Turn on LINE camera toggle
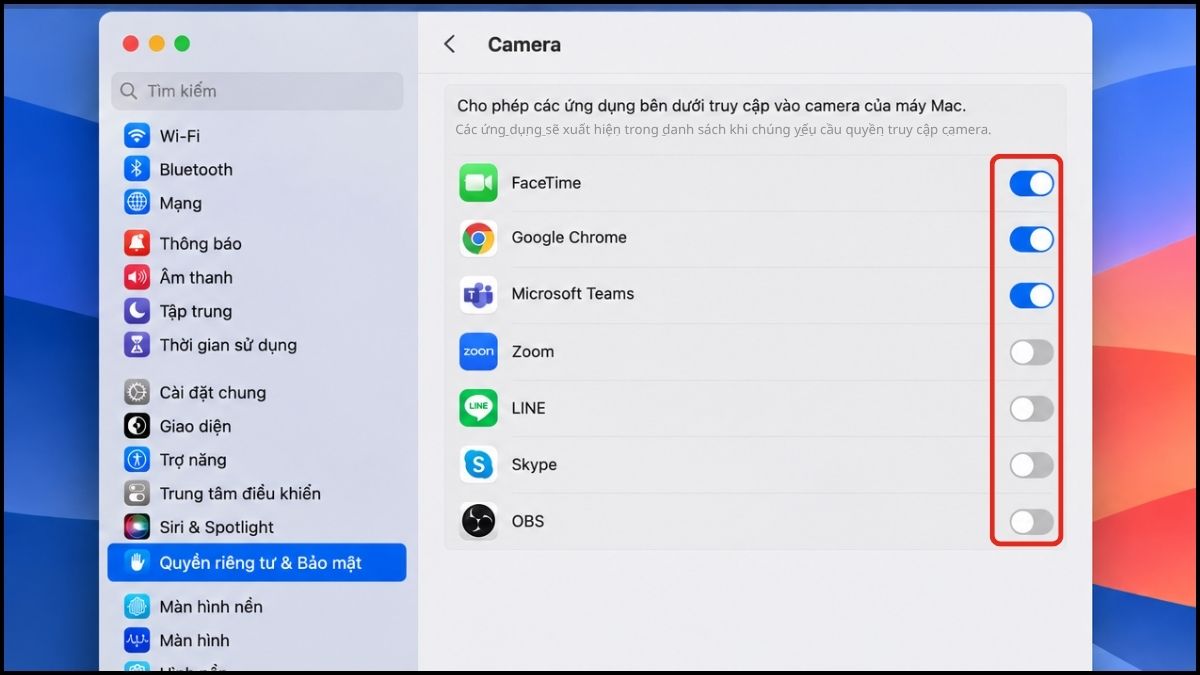Image resolution: width=1200 pixels, height=675 pixels. point(1031,408)
